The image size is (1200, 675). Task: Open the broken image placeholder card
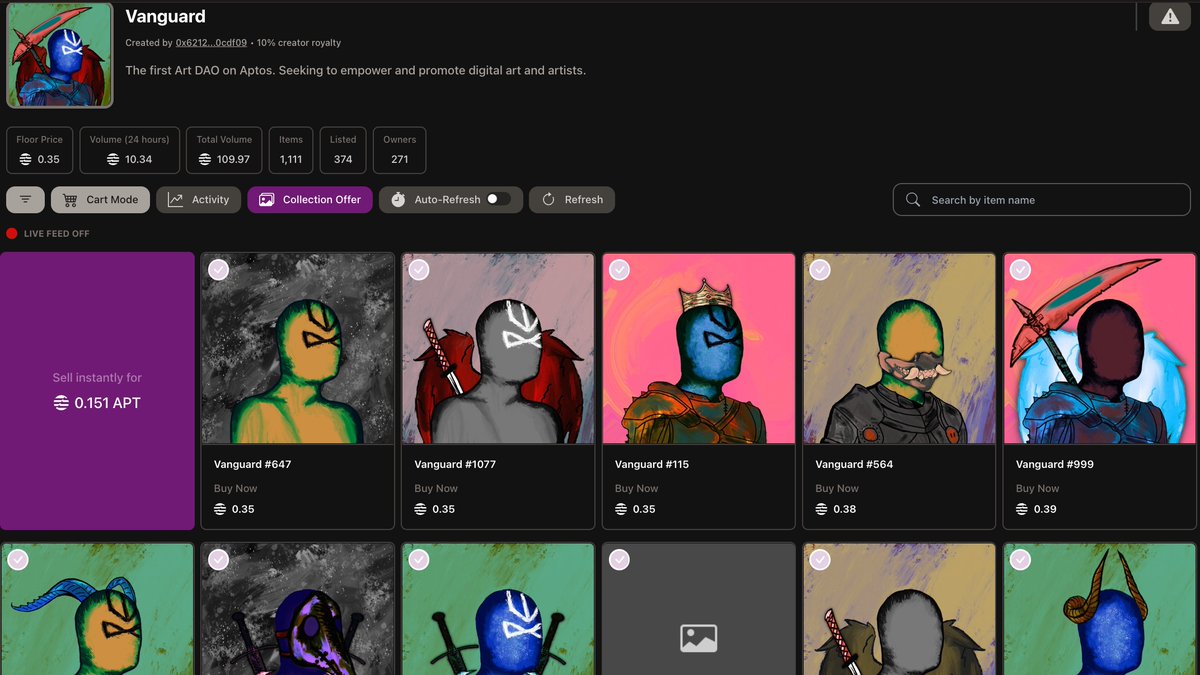699,609
